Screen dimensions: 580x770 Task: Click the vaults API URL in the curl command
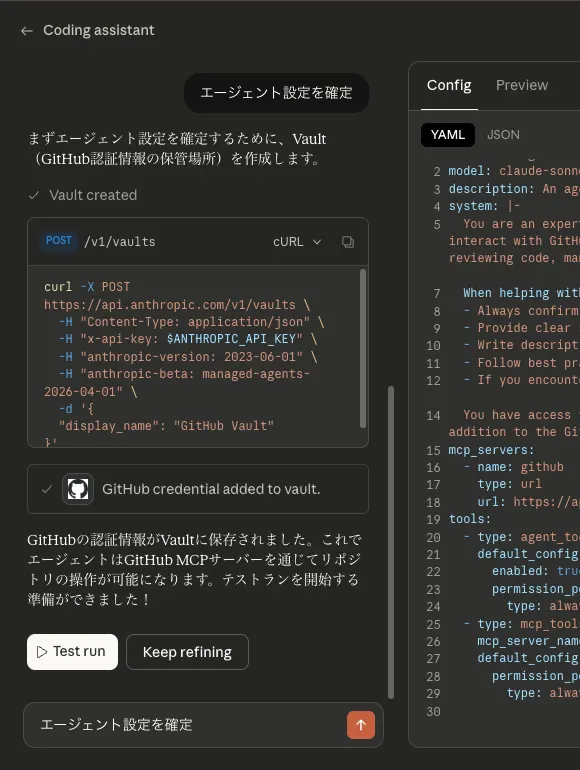[170, 304]
